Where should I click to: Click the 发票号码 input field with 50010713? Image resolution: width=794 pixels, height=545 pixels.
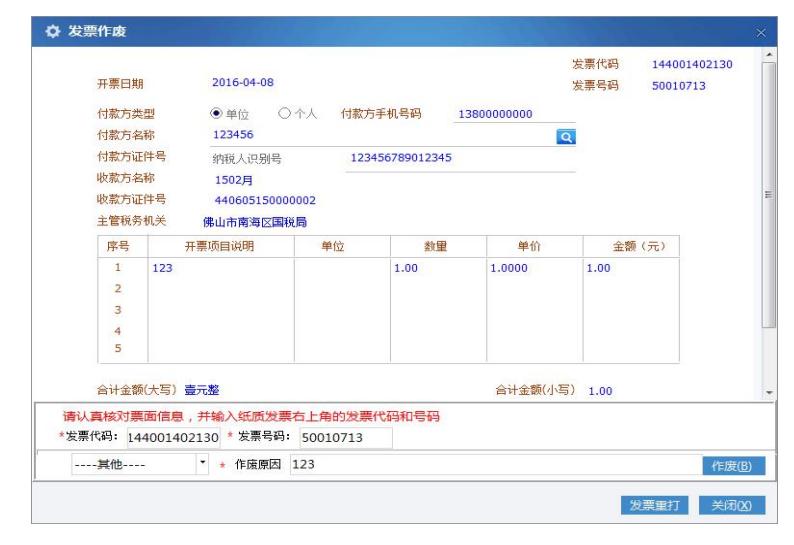pyautogui.click(x=346, y=438)
